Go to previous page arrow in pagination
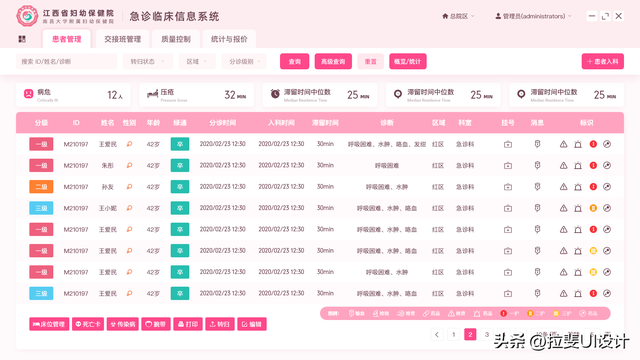This screenshot has width=640, height=360. (x=437, y=335)
